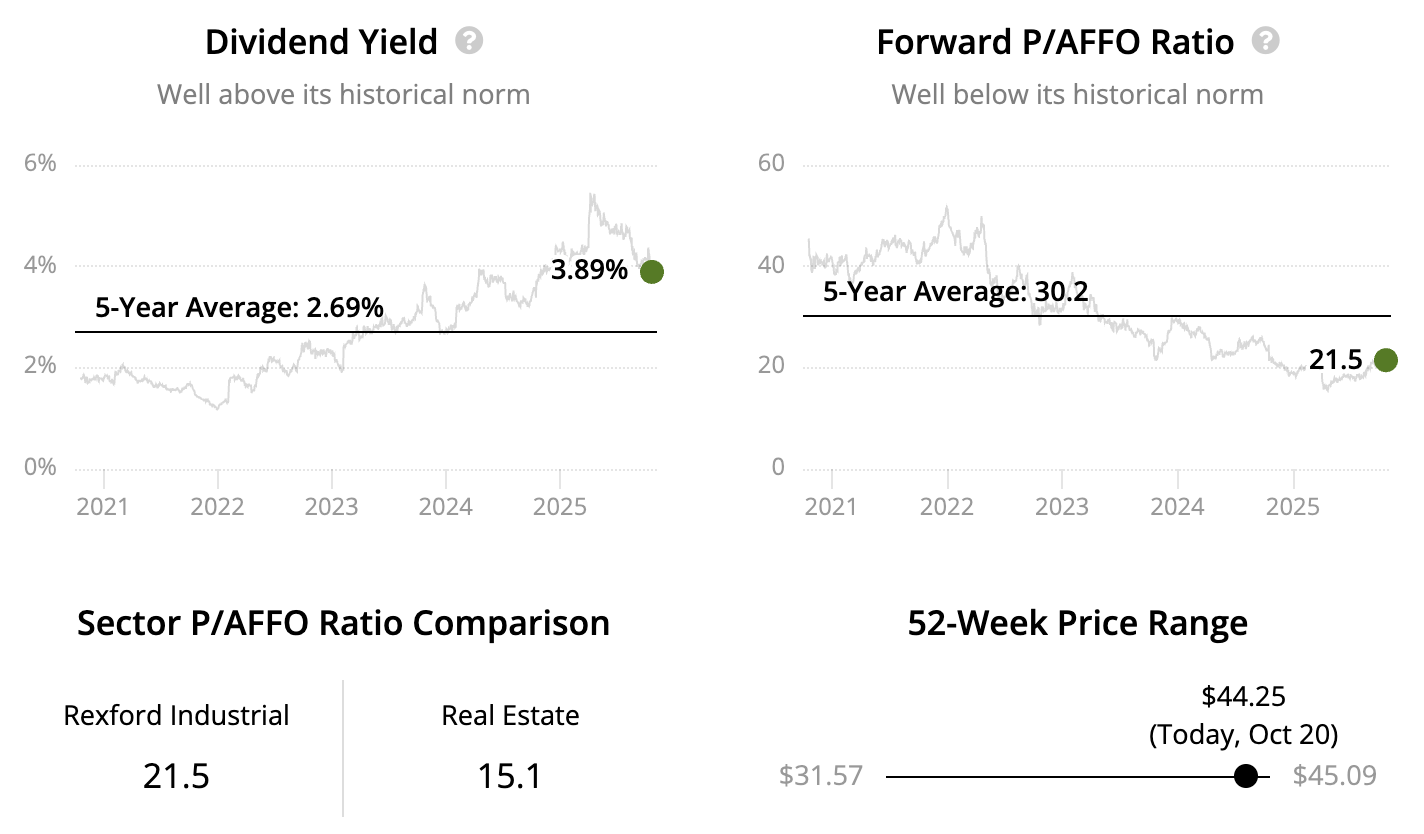Click the help icon beside Dividend Yield

[469, 41]
